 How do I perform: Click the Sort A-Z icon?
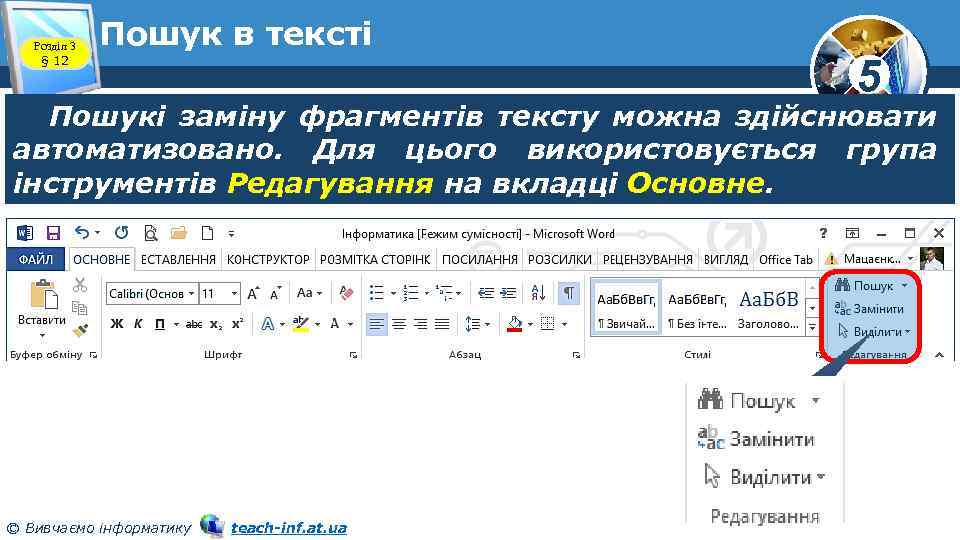[539, 293]
